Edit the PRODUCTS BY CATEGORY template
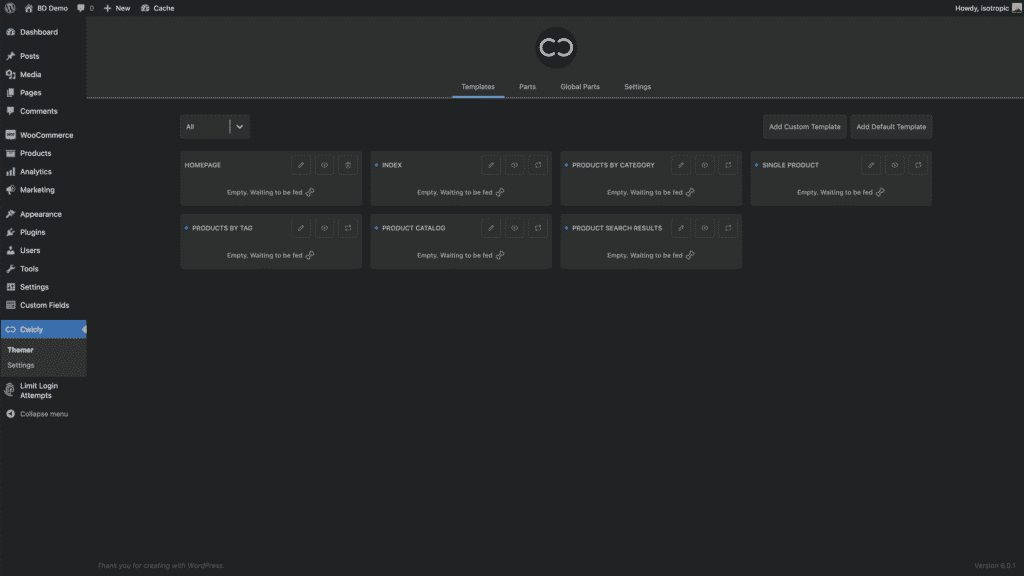This screenshot has width=1024, height=576. click(681, 165)
